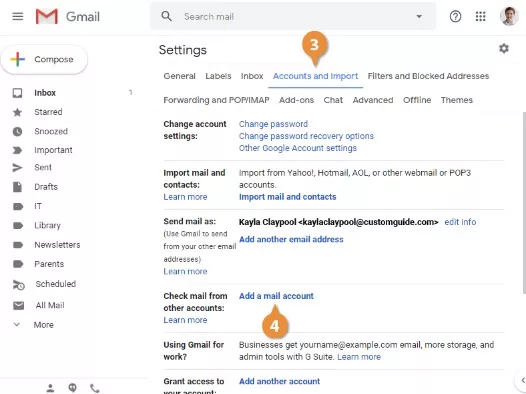
Task: Open the Help question mark icon
Action: 455,16
